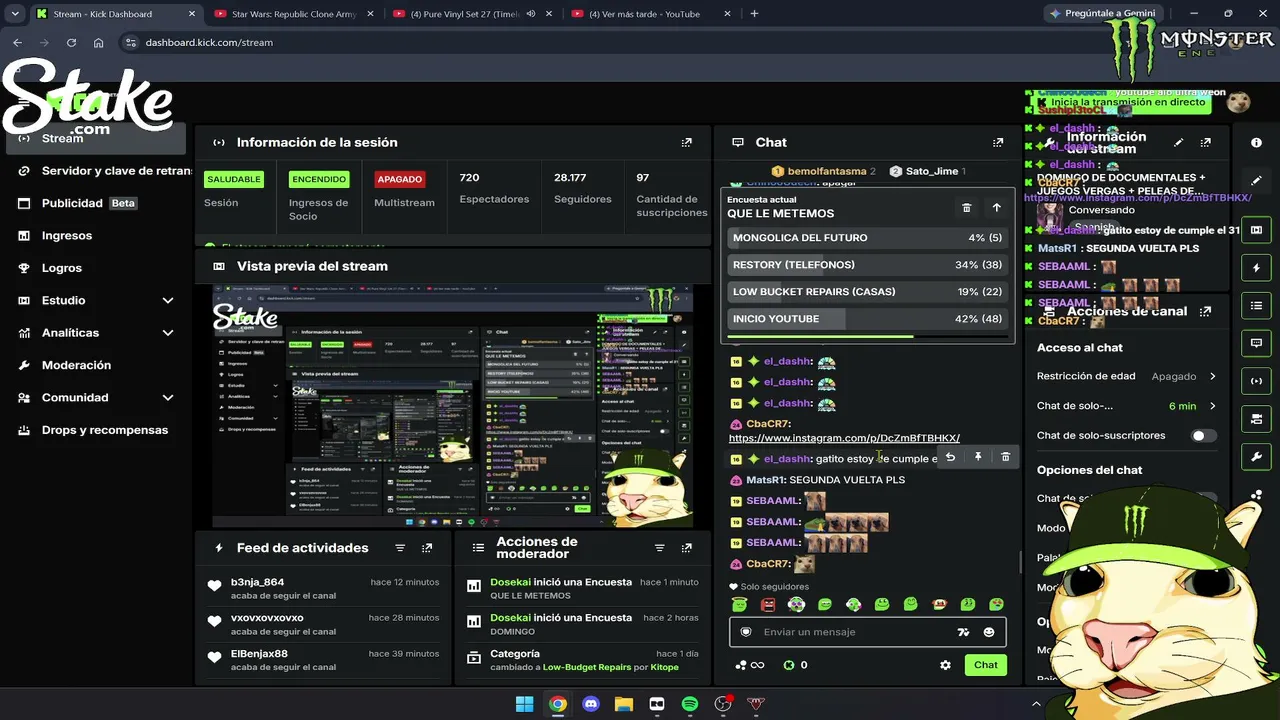
Task: Select LOW BUCKET REPAIRS (CASAS) poll option
Action: [868, 292]
